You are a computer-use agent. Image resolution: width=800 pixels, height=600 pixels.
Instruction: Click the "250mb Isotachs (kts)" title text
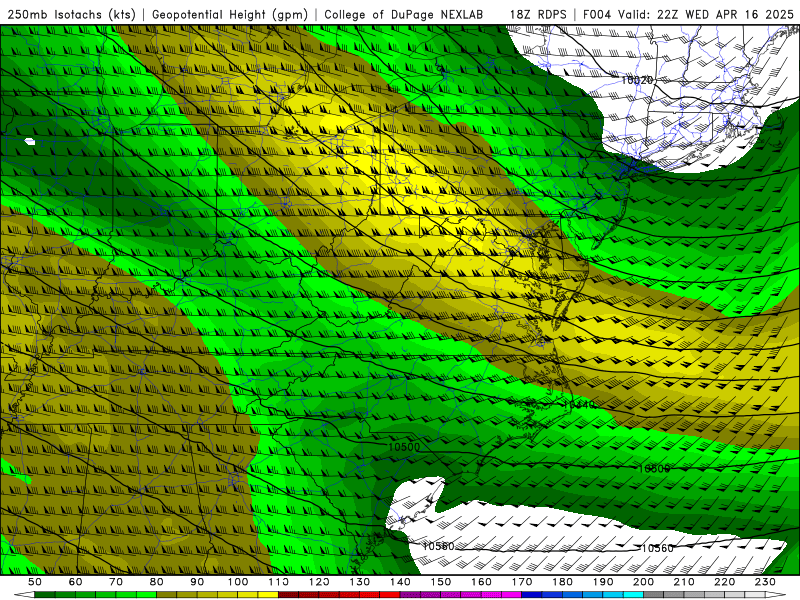pyautogui.click(x=71, y=14)
